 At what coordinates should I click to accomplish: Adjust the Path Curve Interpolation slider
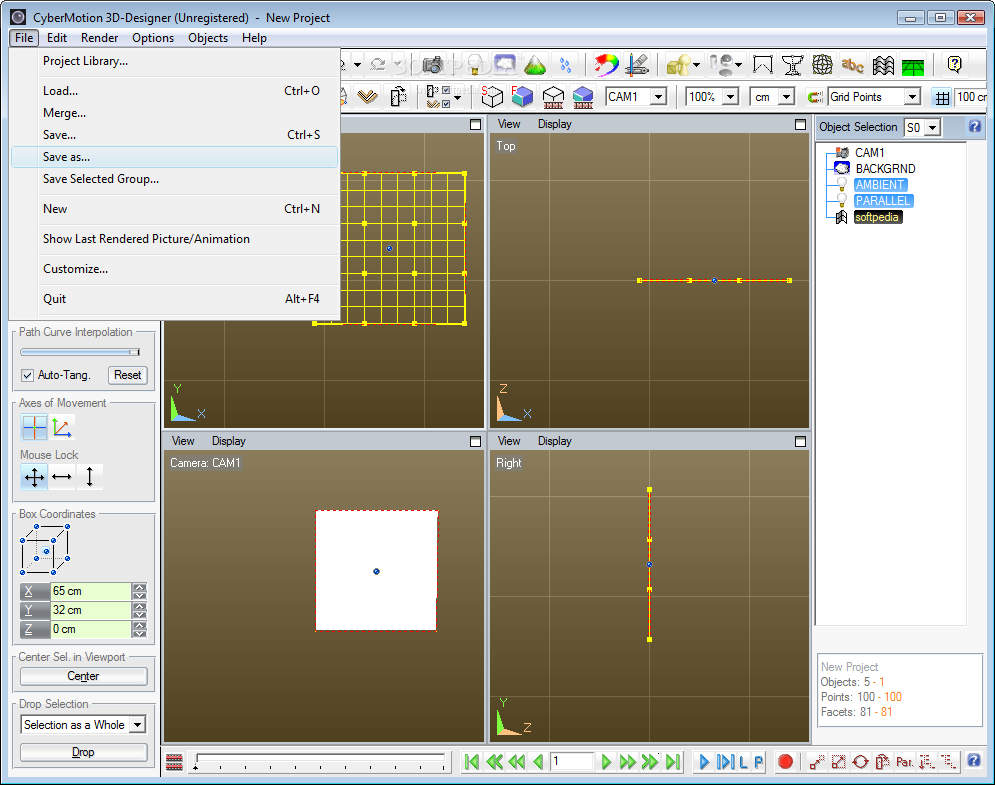[x=80, y=352]
